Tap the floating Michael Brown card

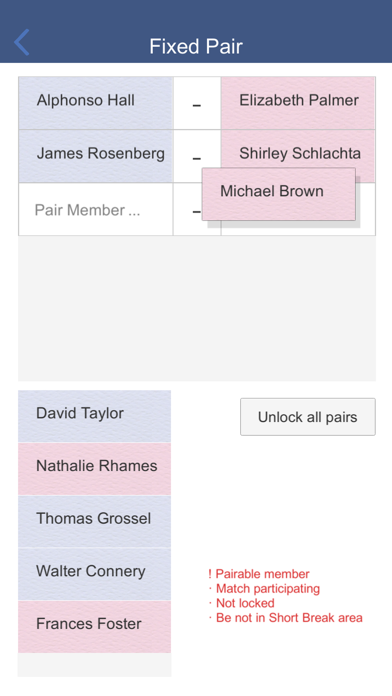279,194
